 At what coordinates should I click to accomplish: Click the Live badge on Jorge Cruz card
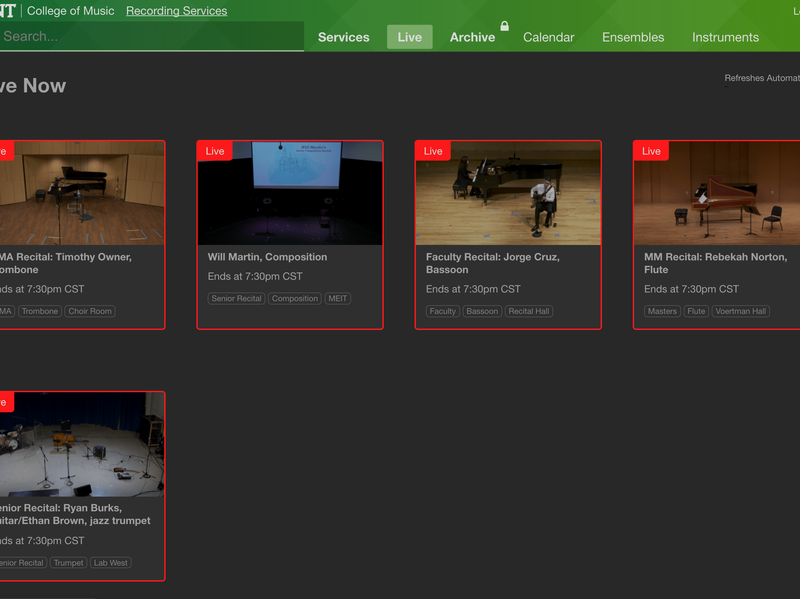[433, 151]
